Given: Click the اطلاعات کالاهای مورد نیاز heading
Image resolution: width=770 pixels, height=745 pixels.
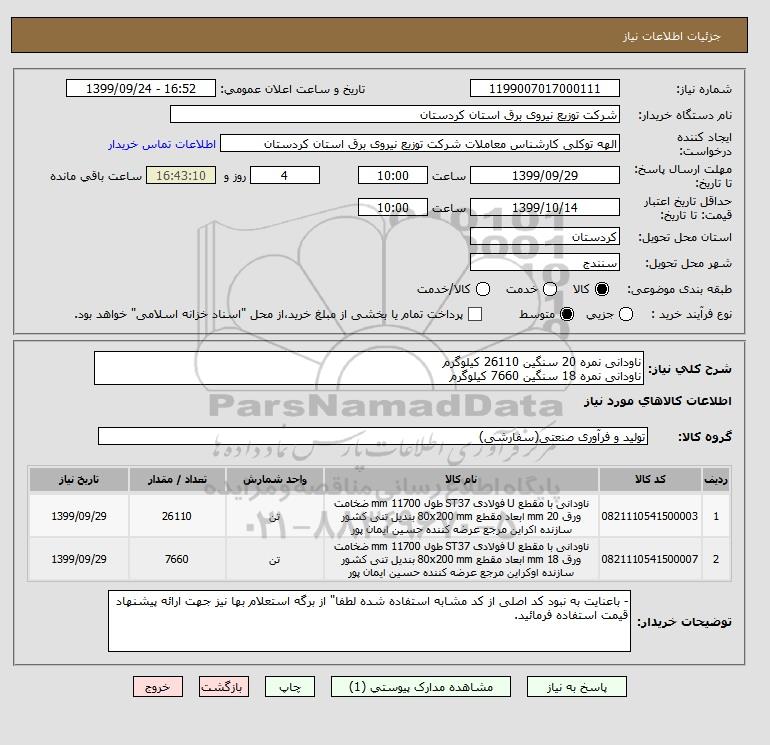Looking at the screenshot, I should click(x=658, y=401).
